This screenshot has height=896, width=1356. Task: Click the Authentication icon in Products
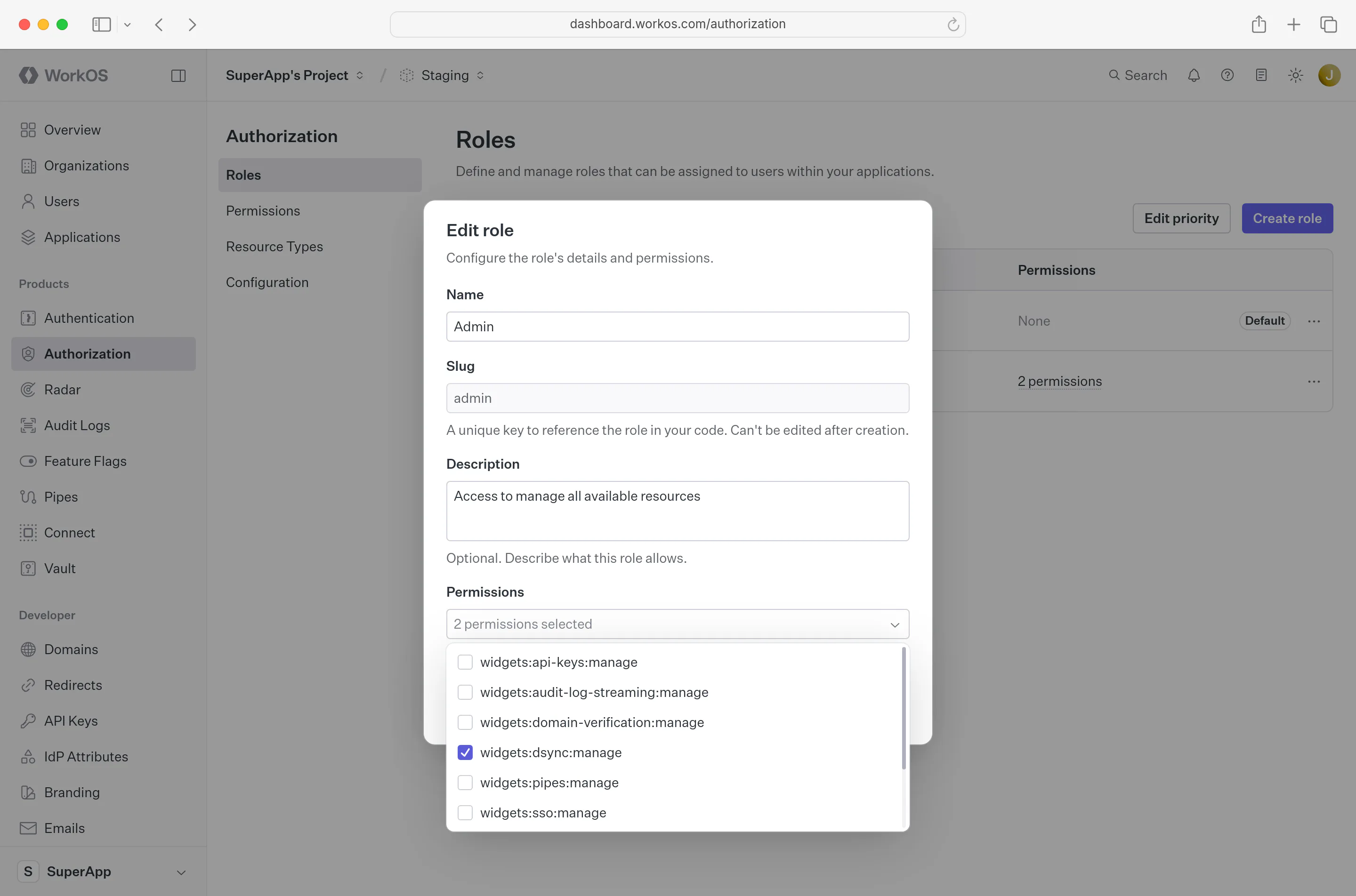28,318
